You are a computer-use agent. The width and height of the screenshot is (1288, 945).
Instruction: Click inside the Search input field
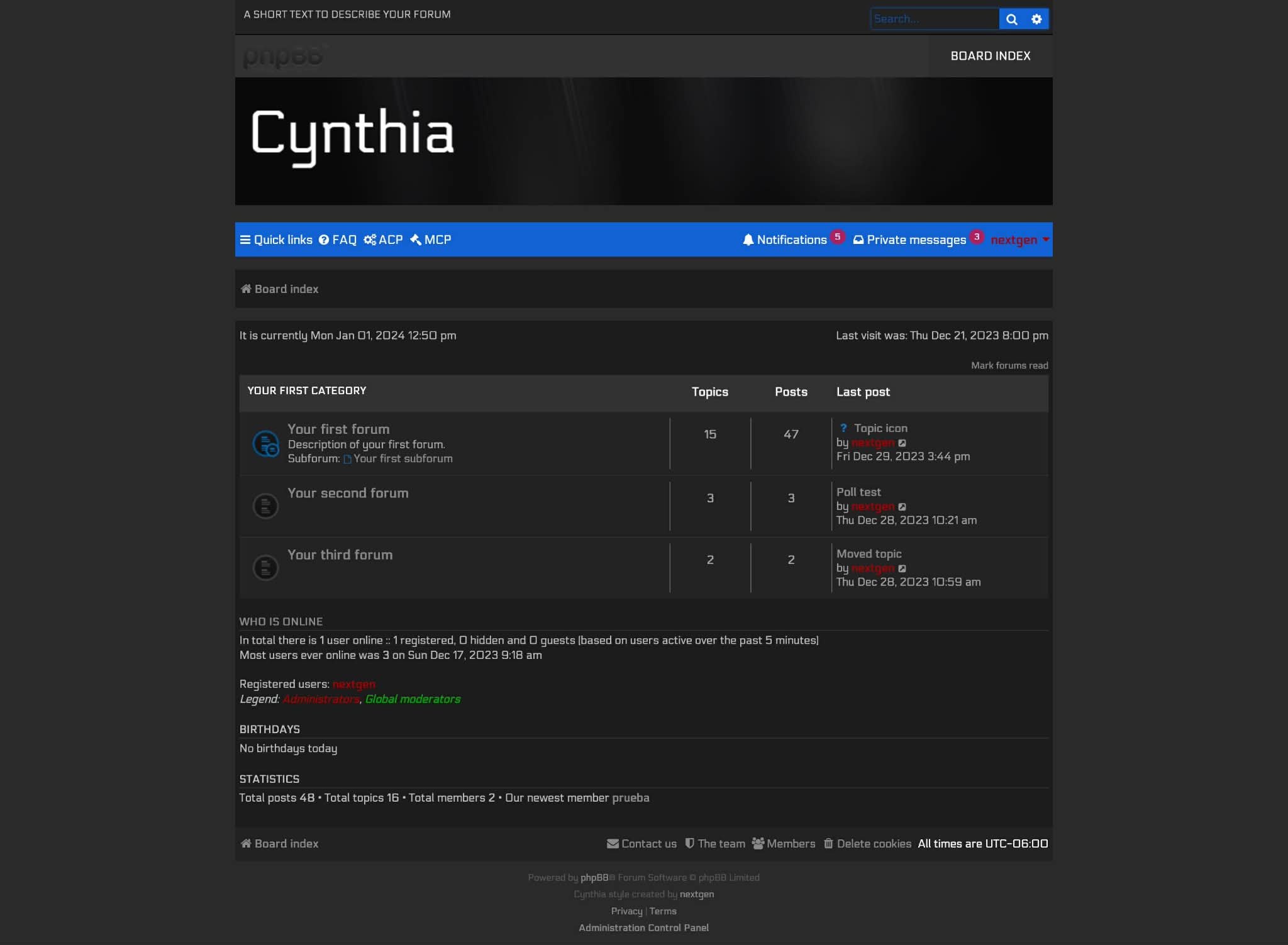pos(935,19)
